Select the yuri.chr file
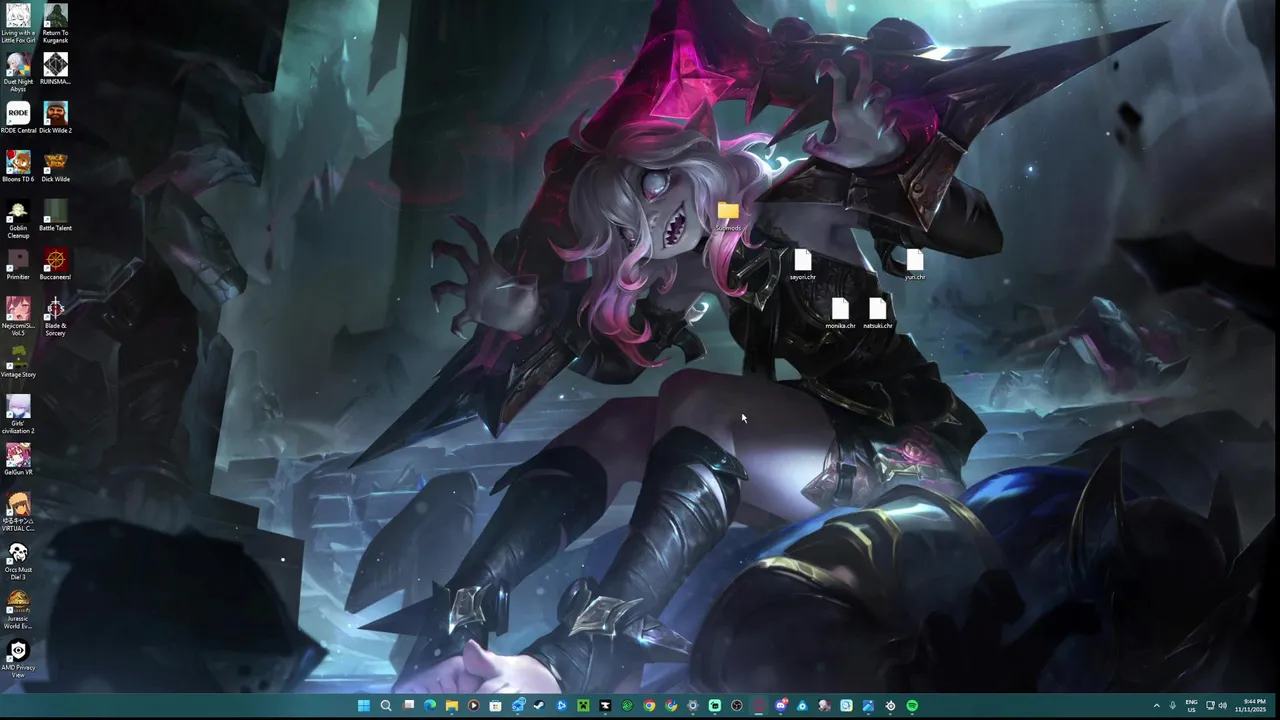This screenshot has width=1280, height=720. click(914, 265)
